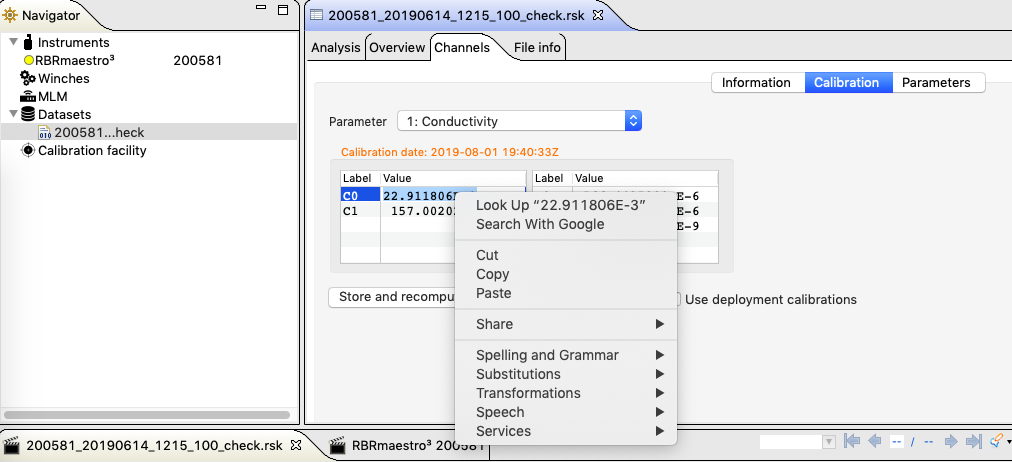Switch to the Information segment

coord(756,83)
